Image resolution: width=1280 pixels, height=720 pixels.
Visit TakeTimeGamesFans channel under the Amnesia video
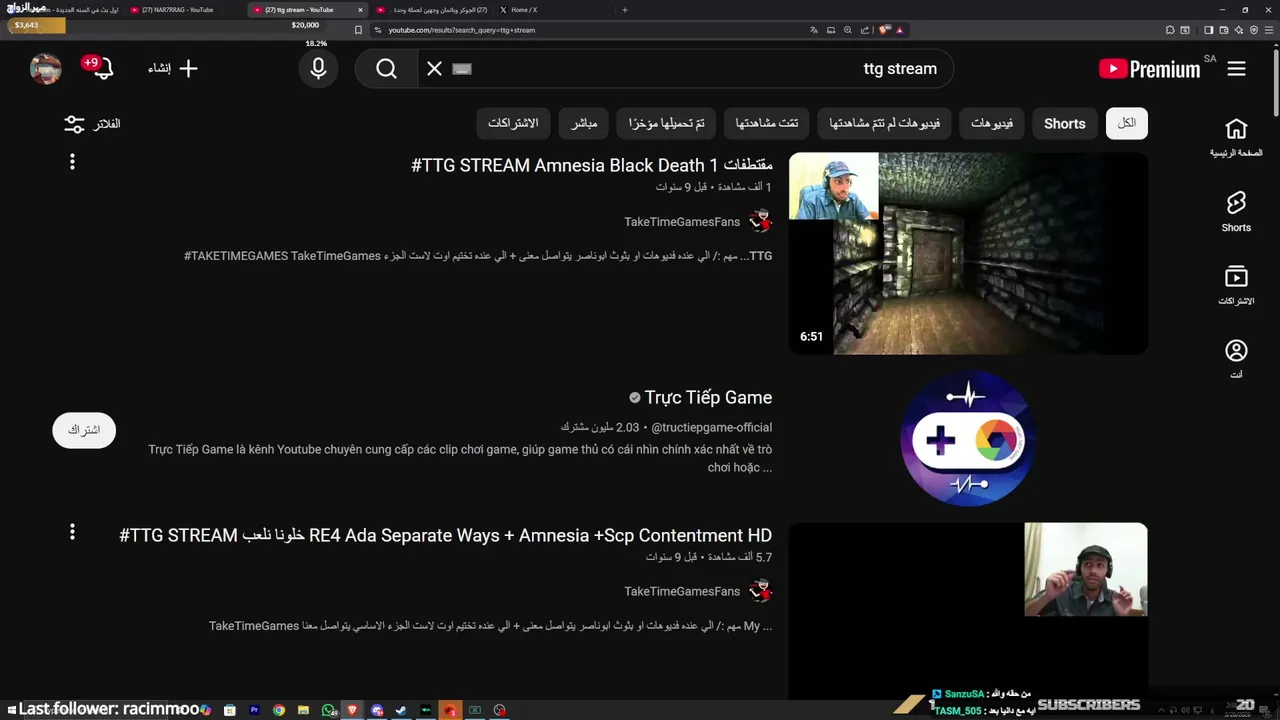(x=682, y=222)
